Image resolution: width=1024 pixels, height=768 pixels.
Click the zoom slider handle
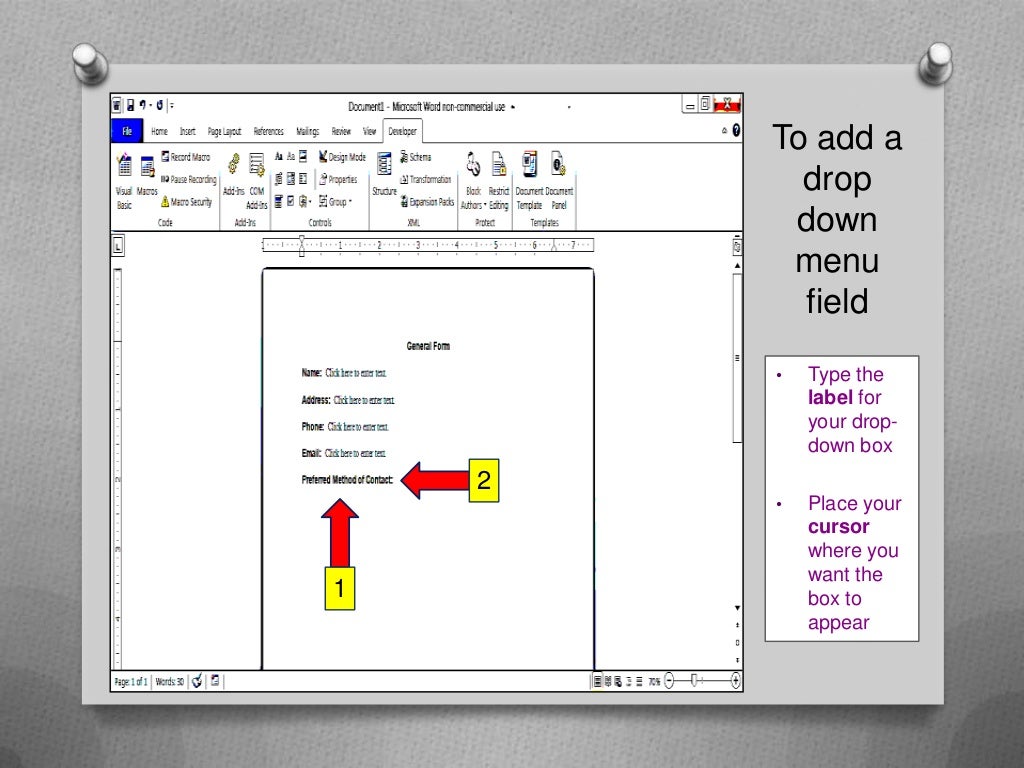point(694,680)
